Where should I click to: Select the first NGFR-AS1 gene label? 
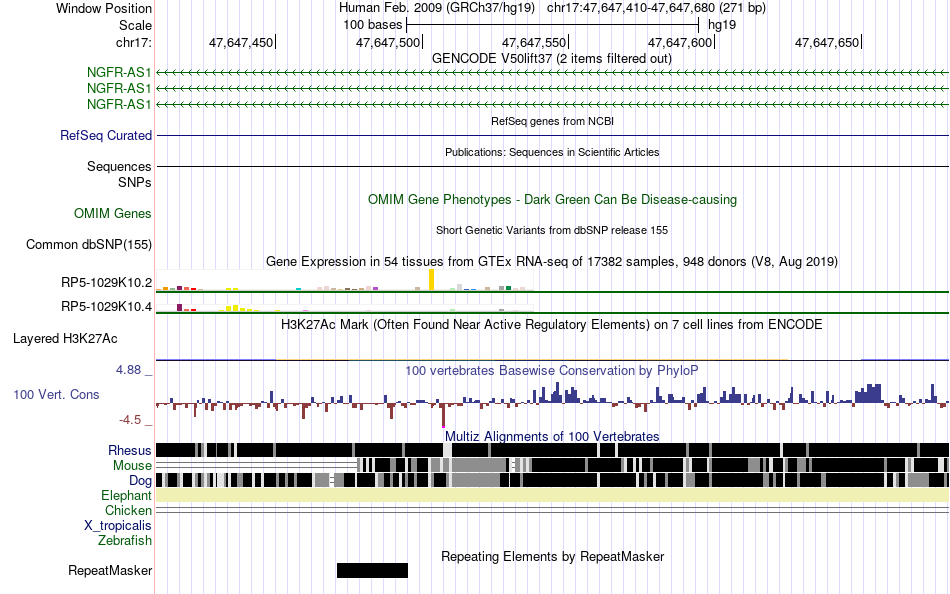point(119,73)
